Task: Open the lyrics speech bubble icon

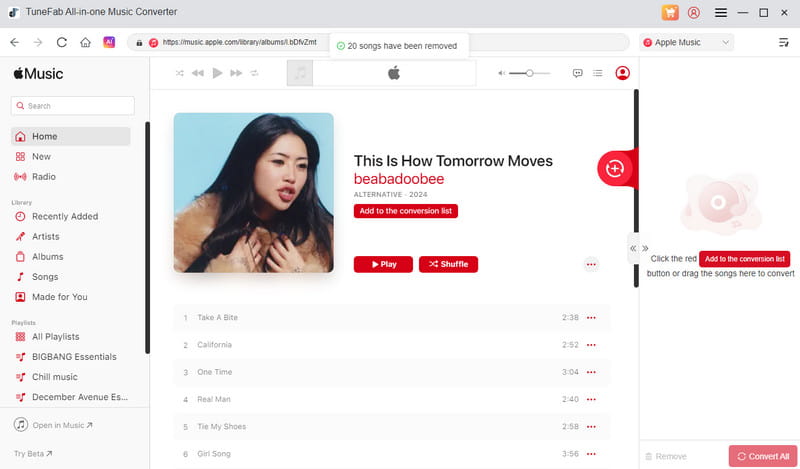Action: pos(578,73)
